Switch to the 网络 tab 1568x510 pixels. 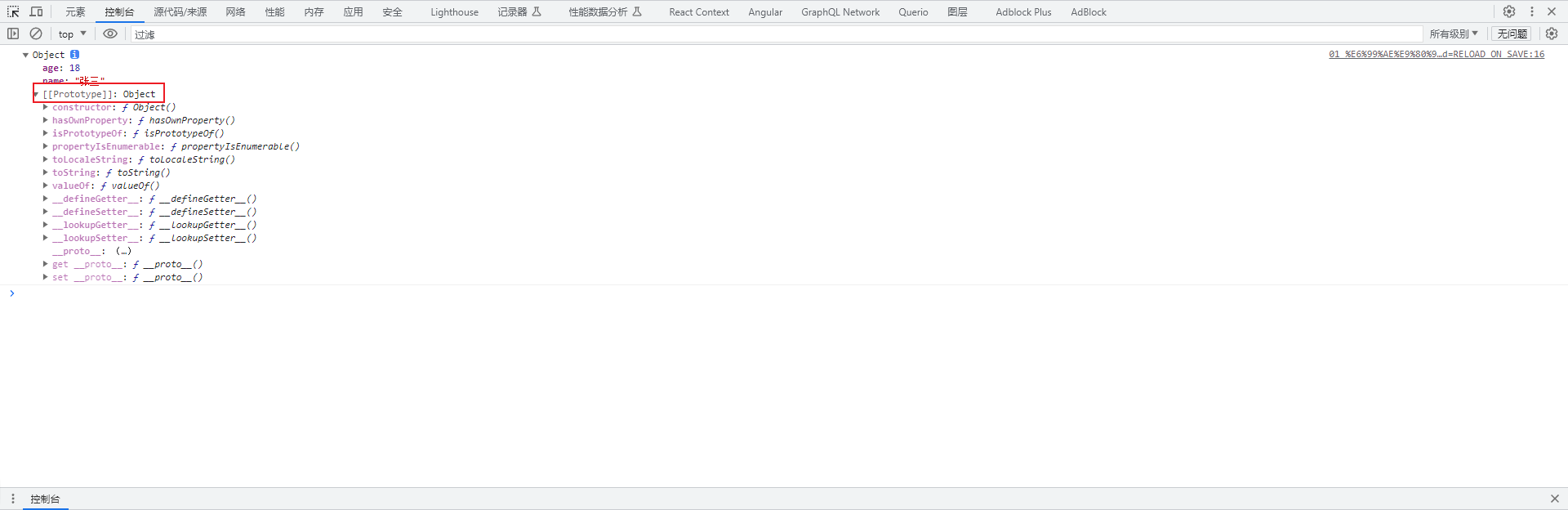pos(235,11)
